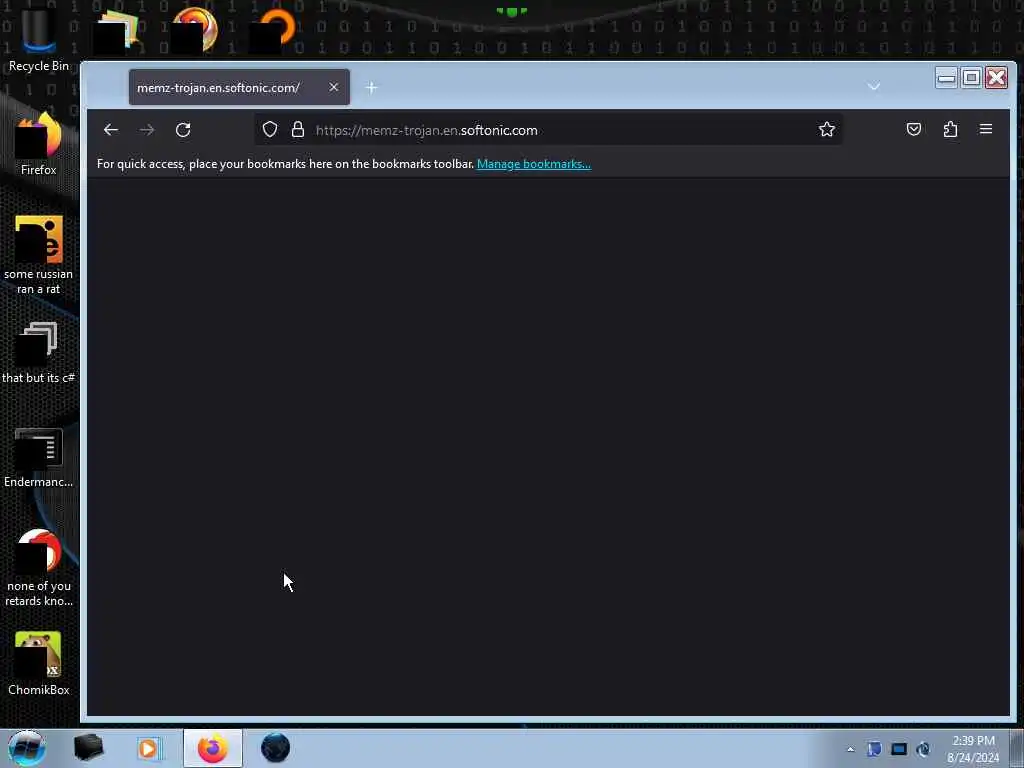Viewport: 1024px width, 768px height.
Task: Open the Save to Pocket icon
Action: [x=914, y=129]
